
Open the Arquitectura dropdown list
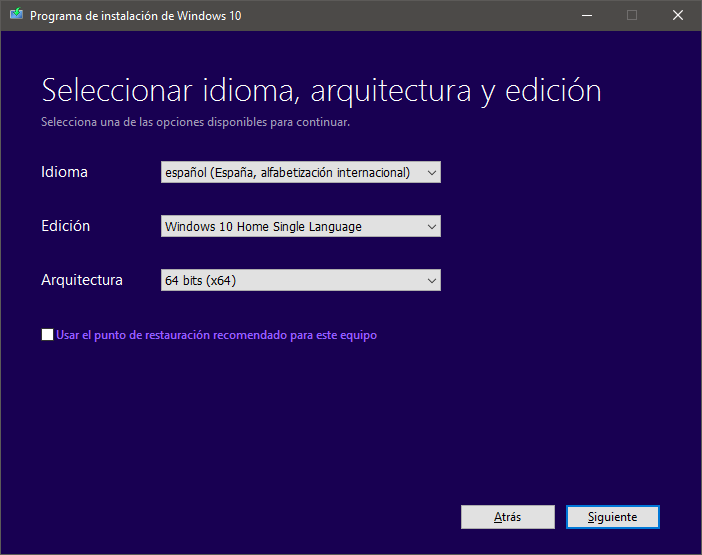(x=301, y=280)
